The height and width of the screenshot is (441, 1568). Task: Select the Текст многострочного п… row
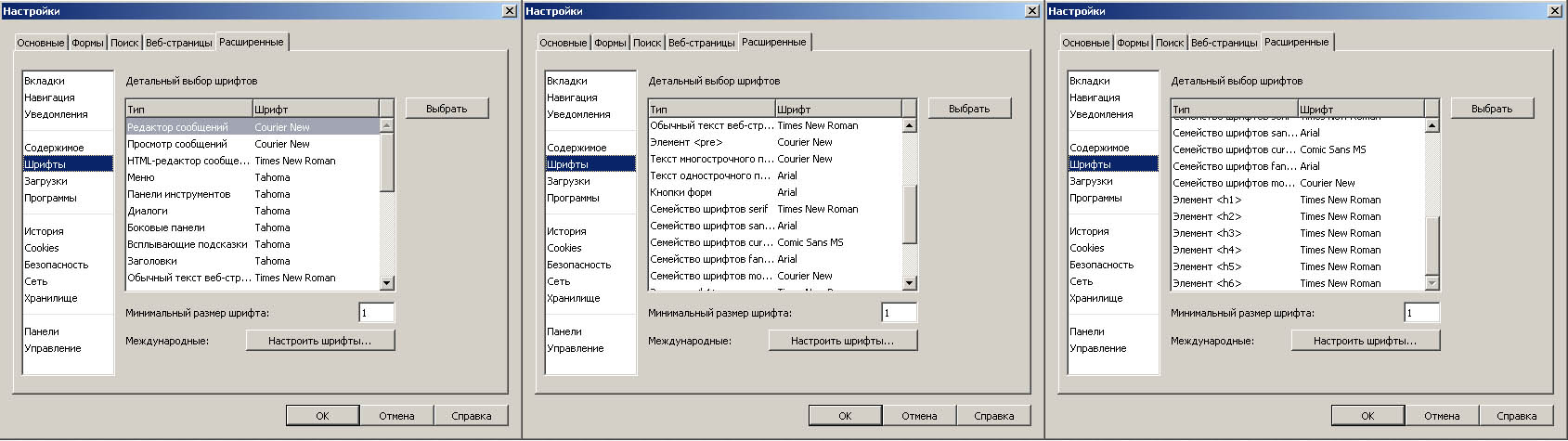[x=775, y=159]
